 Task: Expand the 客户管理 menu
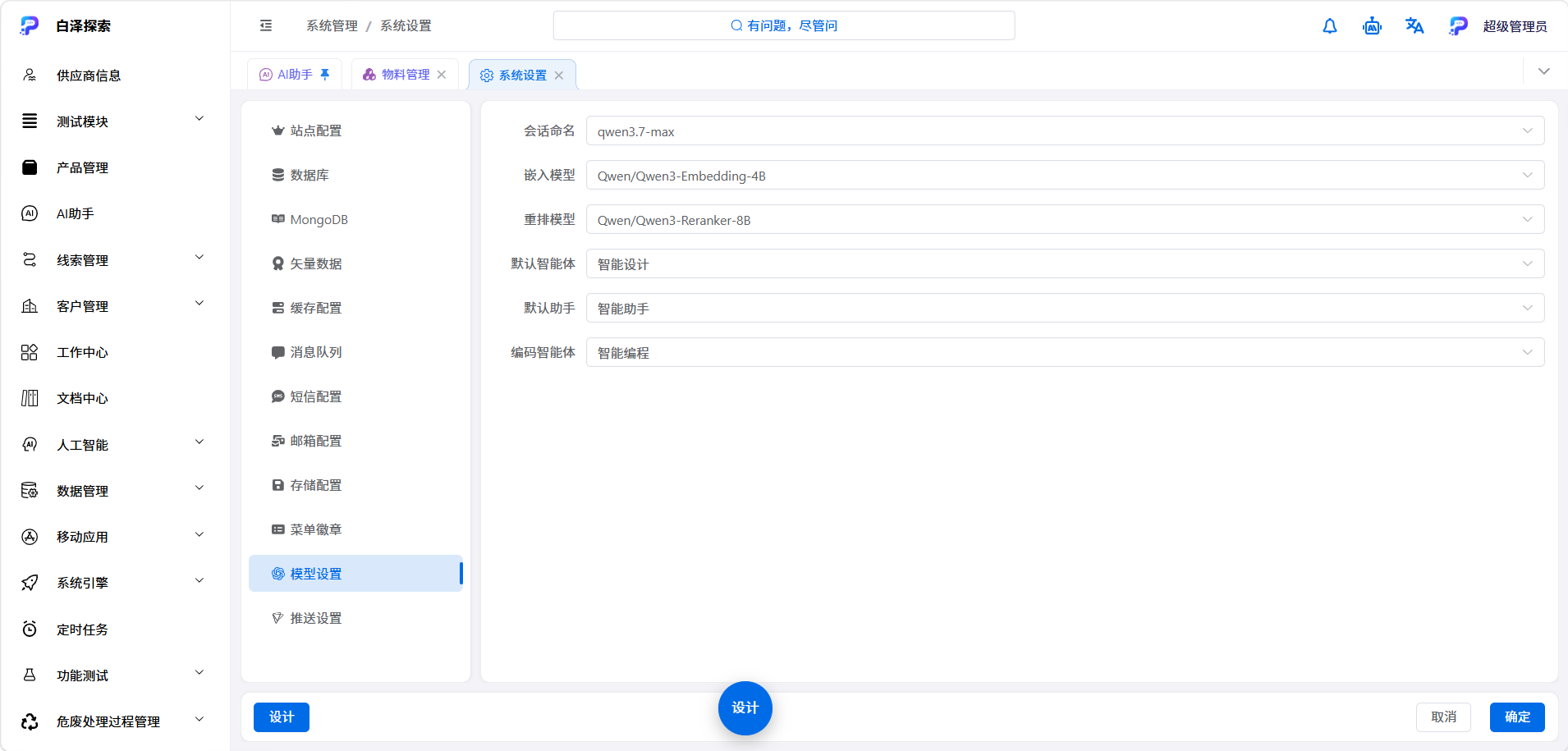click(115, 306)
